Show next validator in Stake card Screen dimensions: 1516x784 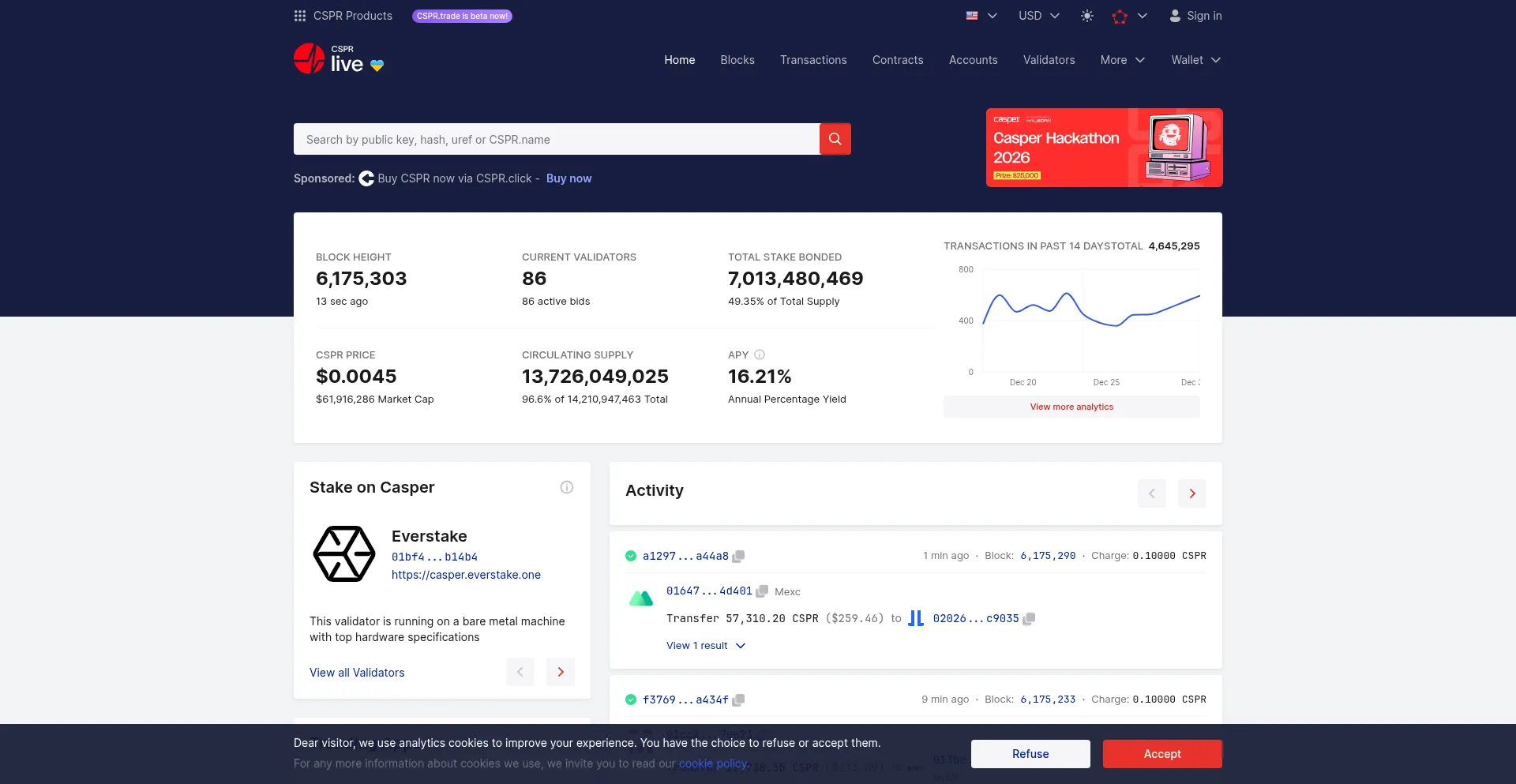pyautogui.click(x=561, y=672)
